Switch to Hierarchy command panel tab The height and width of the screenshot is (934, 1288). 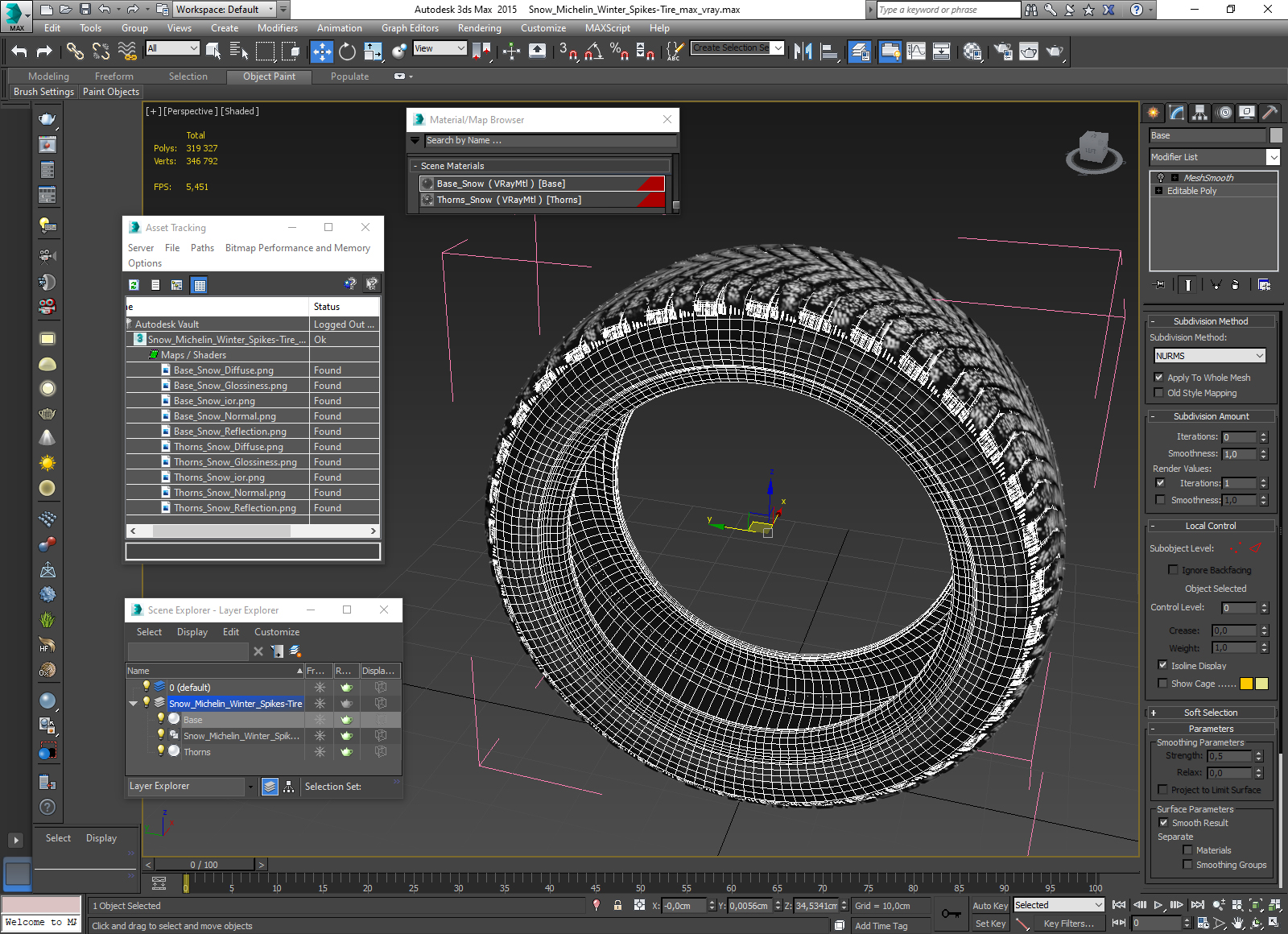click(x=1200, y=113)
